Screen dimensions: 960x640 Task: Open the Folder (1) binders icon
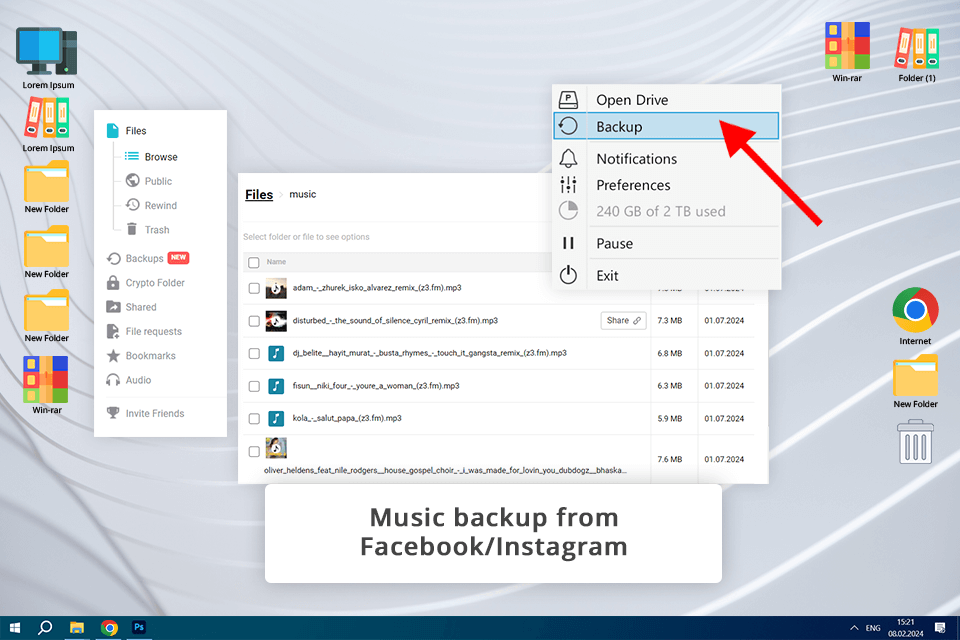click(917, 48)
